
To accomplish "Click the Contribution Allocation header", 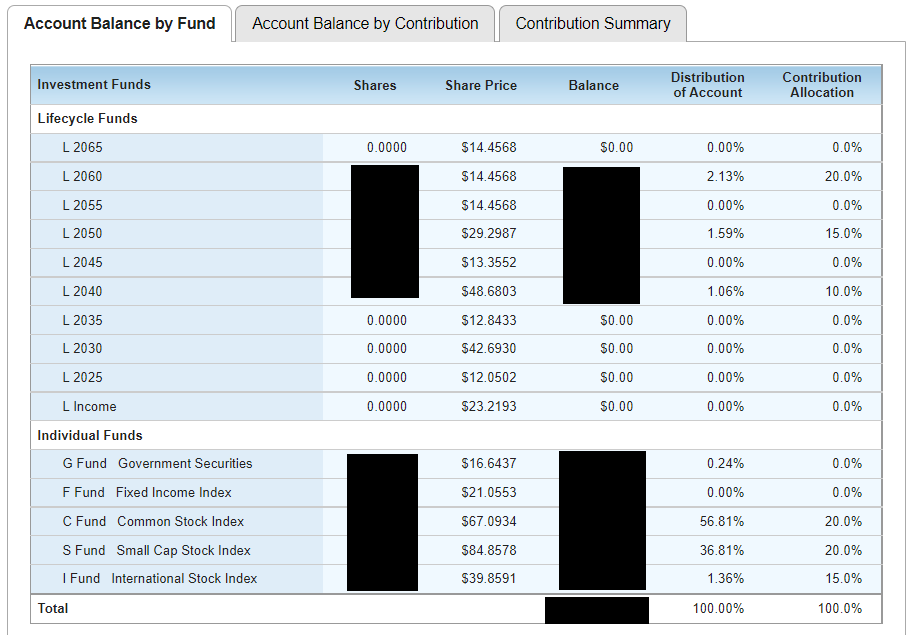I will pos(822,85).
